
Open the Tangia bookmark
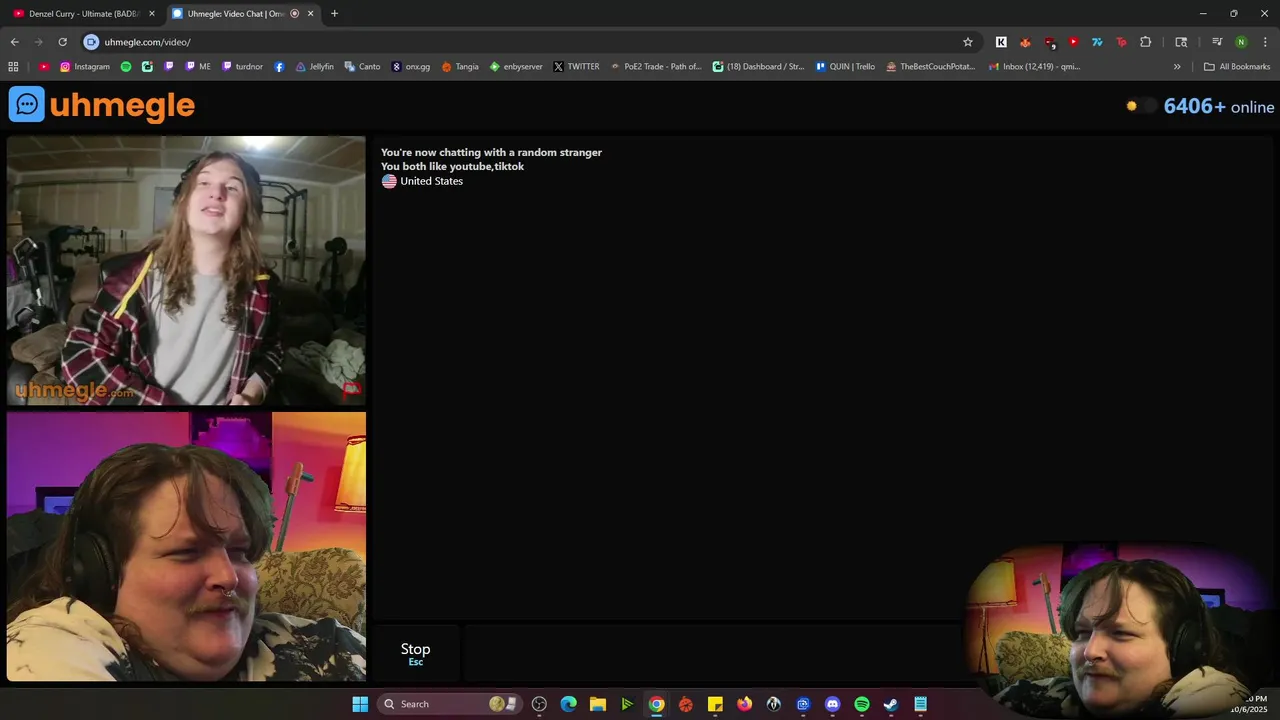point(460,67)
